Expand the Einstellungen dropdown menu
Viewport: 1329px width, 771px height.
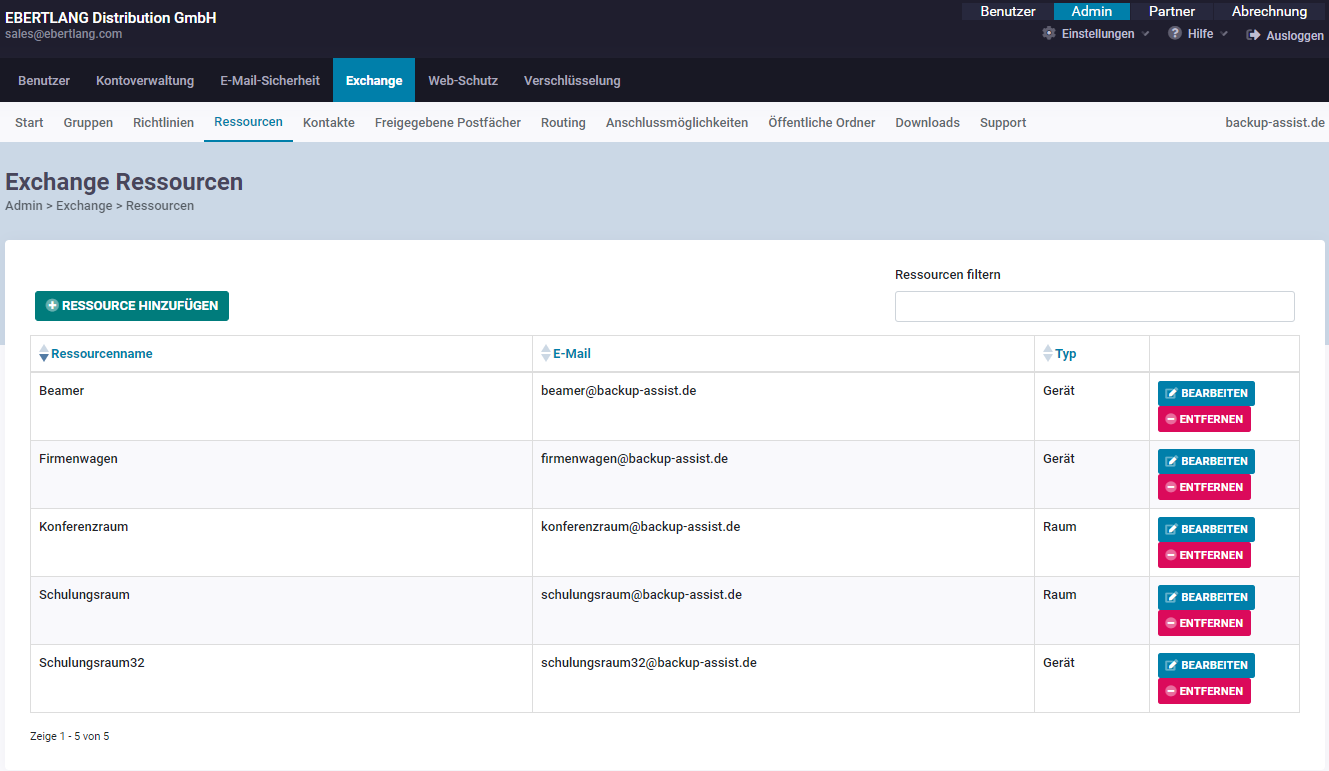click(1146, 34)
